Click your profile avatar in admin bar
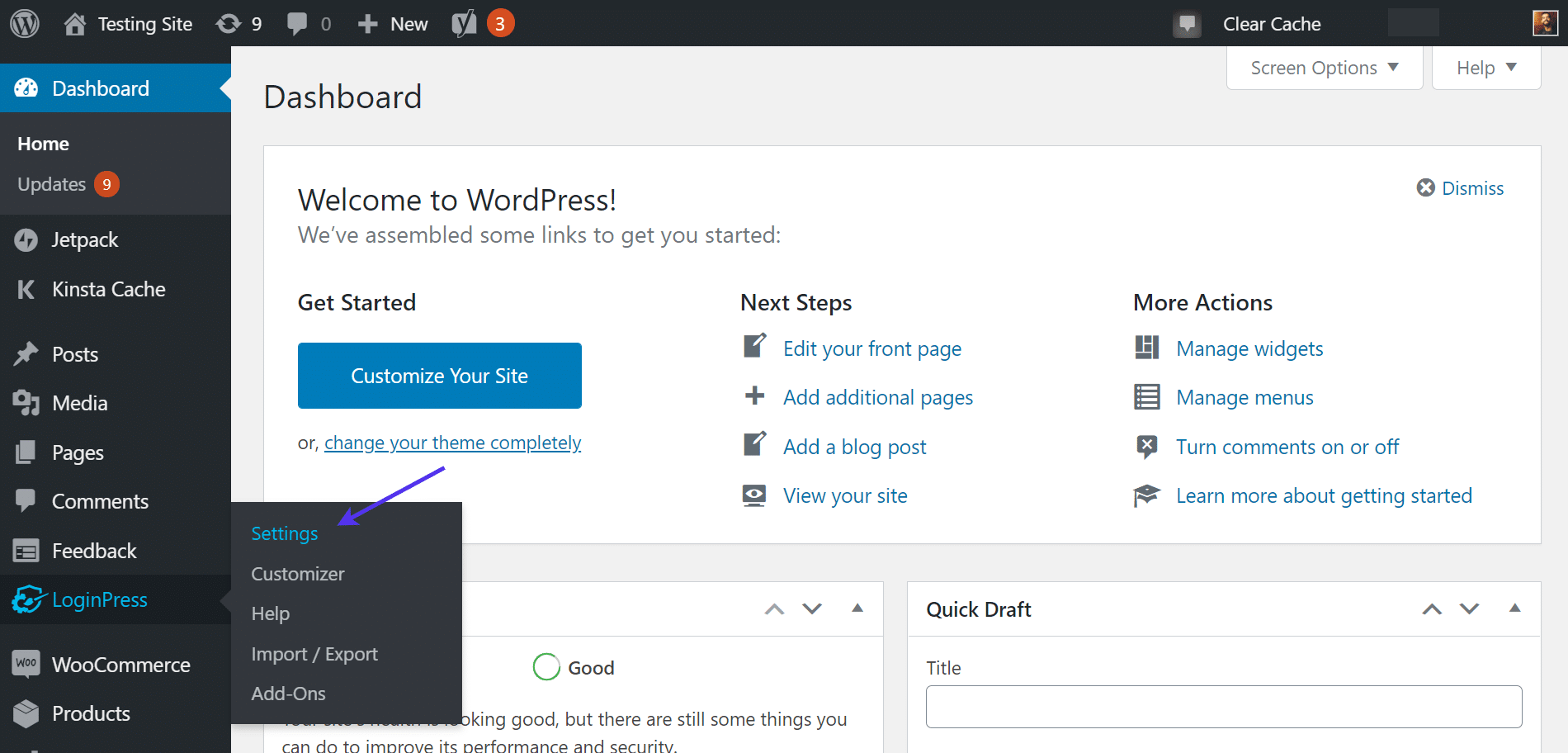The height and width of the screenshot is (753, 1568). 1547,22
